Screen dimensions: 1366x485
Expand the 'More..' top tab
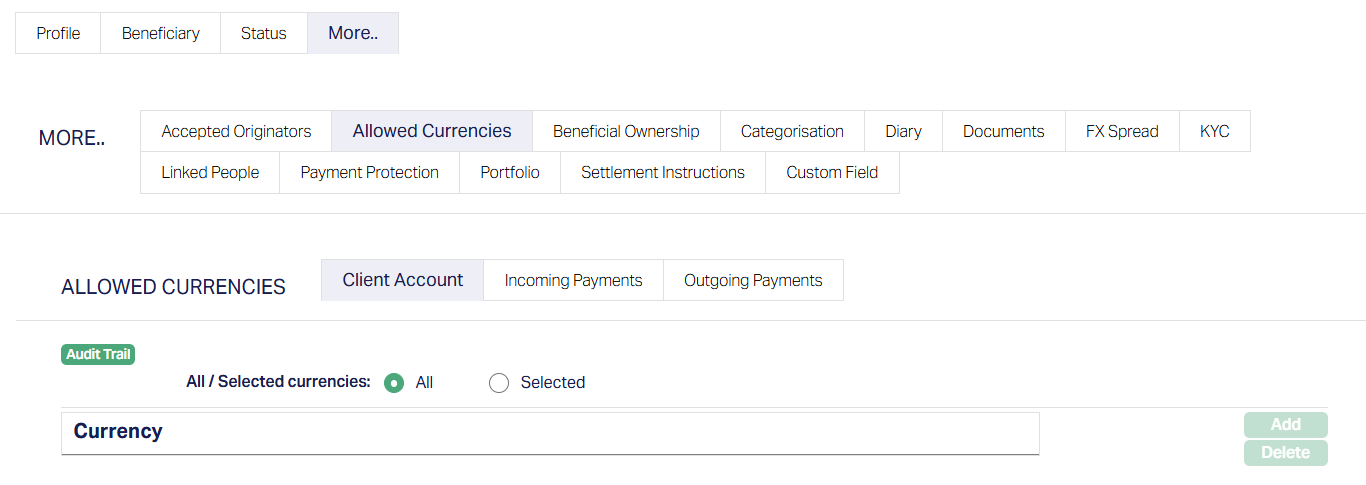(353, 33)
